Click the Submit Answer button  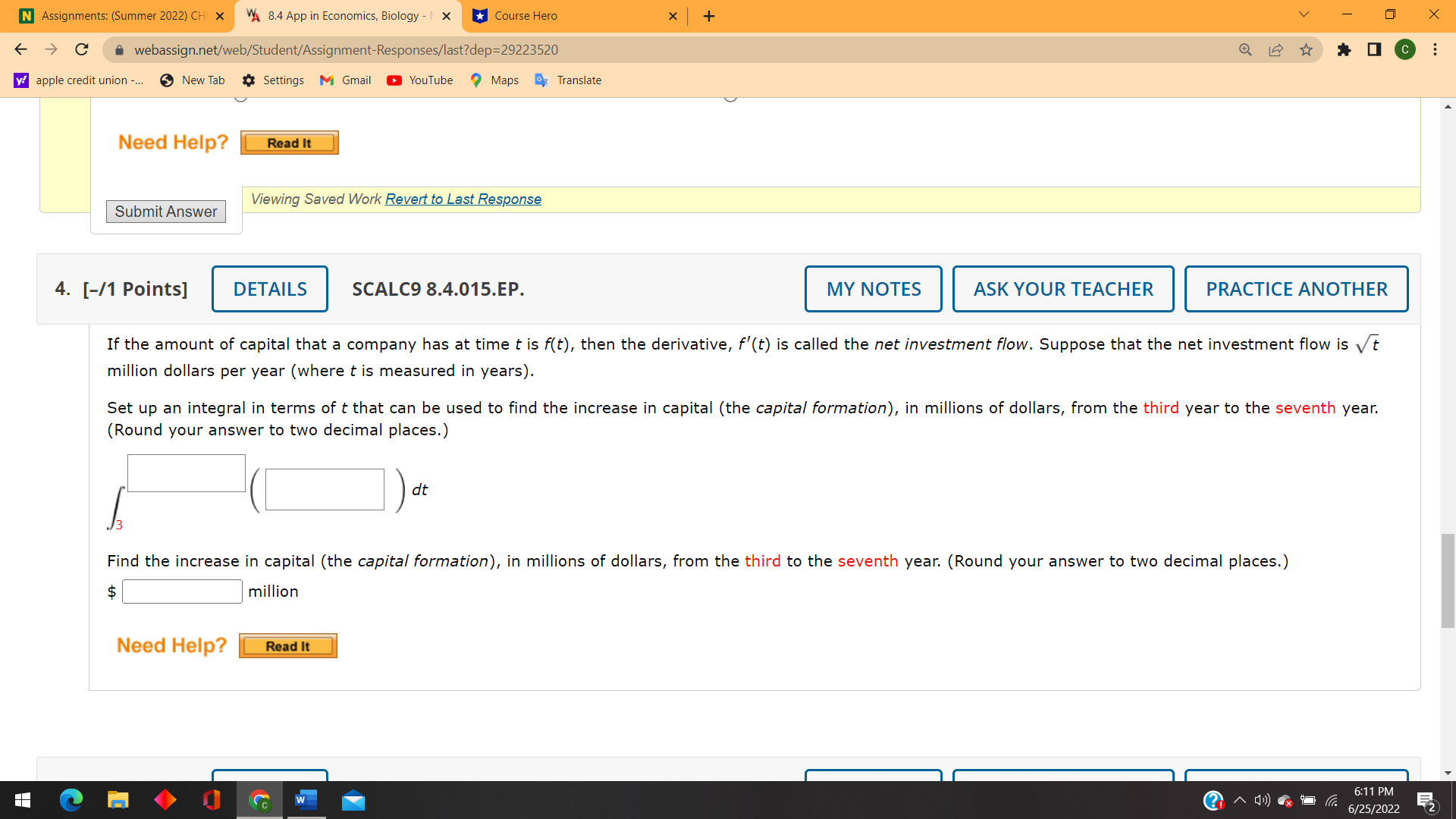pyautogui.click(x=165, y=212)
